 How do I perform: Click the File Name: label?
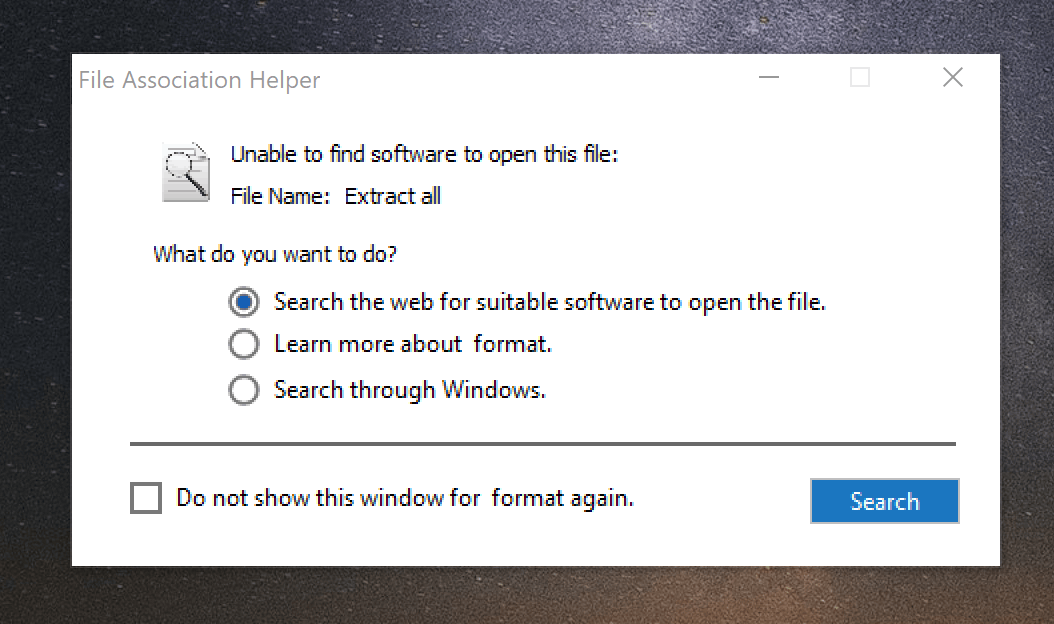pos(280,196)
